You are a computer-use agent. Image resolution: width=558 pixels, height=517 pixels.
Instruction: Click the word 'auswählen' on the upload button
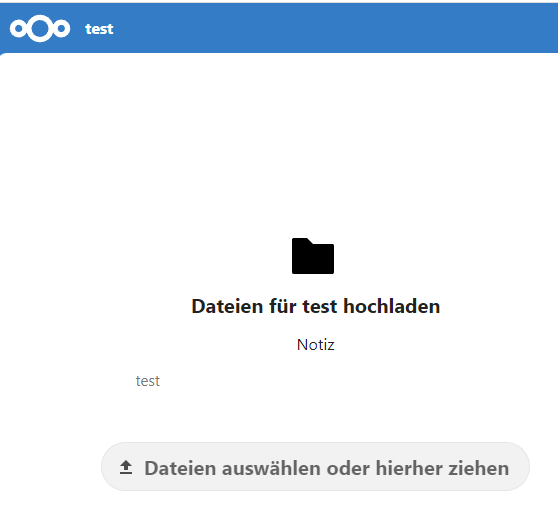point(271,468)
